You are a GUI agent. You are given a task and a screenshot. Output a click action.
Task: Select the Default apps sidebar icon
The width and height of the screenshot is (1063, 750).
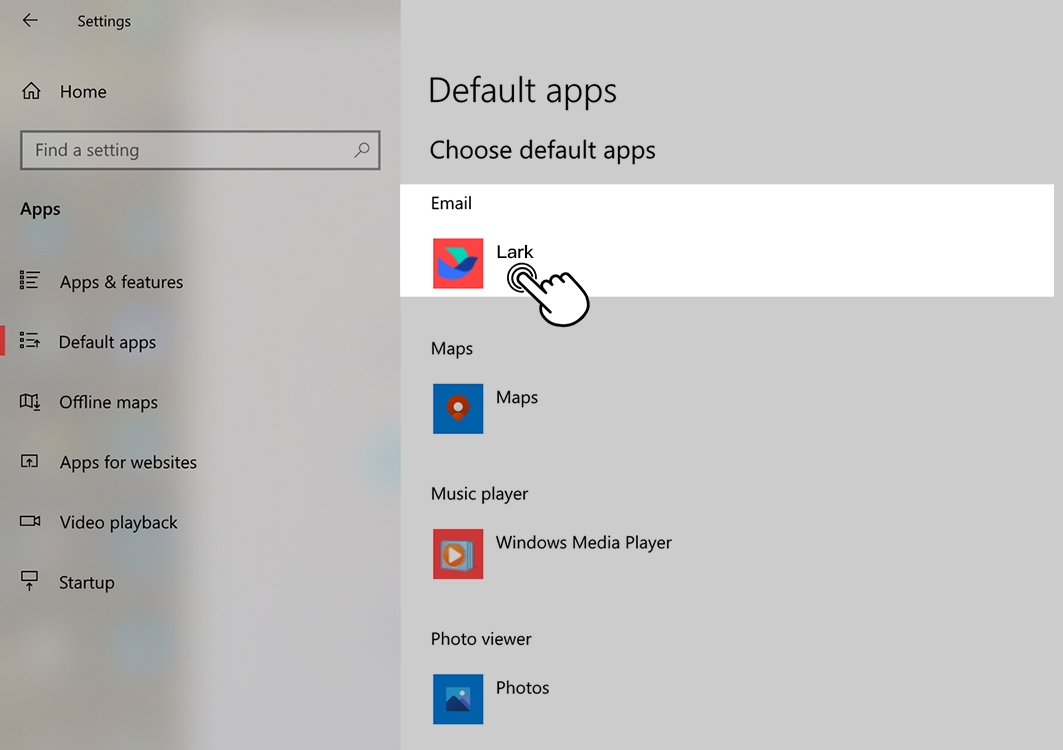[31, 342]
